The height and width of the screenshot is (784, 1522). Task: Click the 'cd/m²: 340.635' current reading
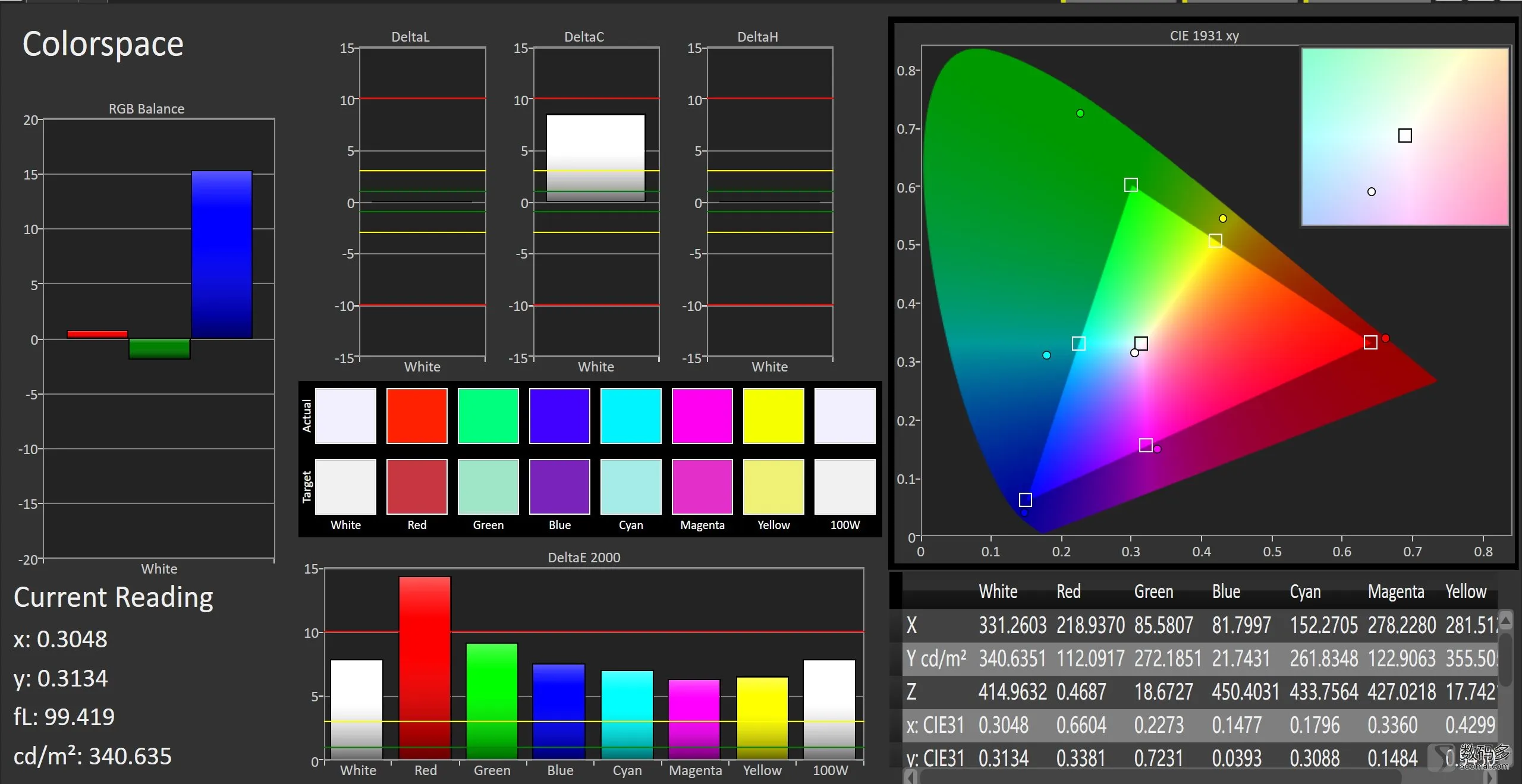93,756
